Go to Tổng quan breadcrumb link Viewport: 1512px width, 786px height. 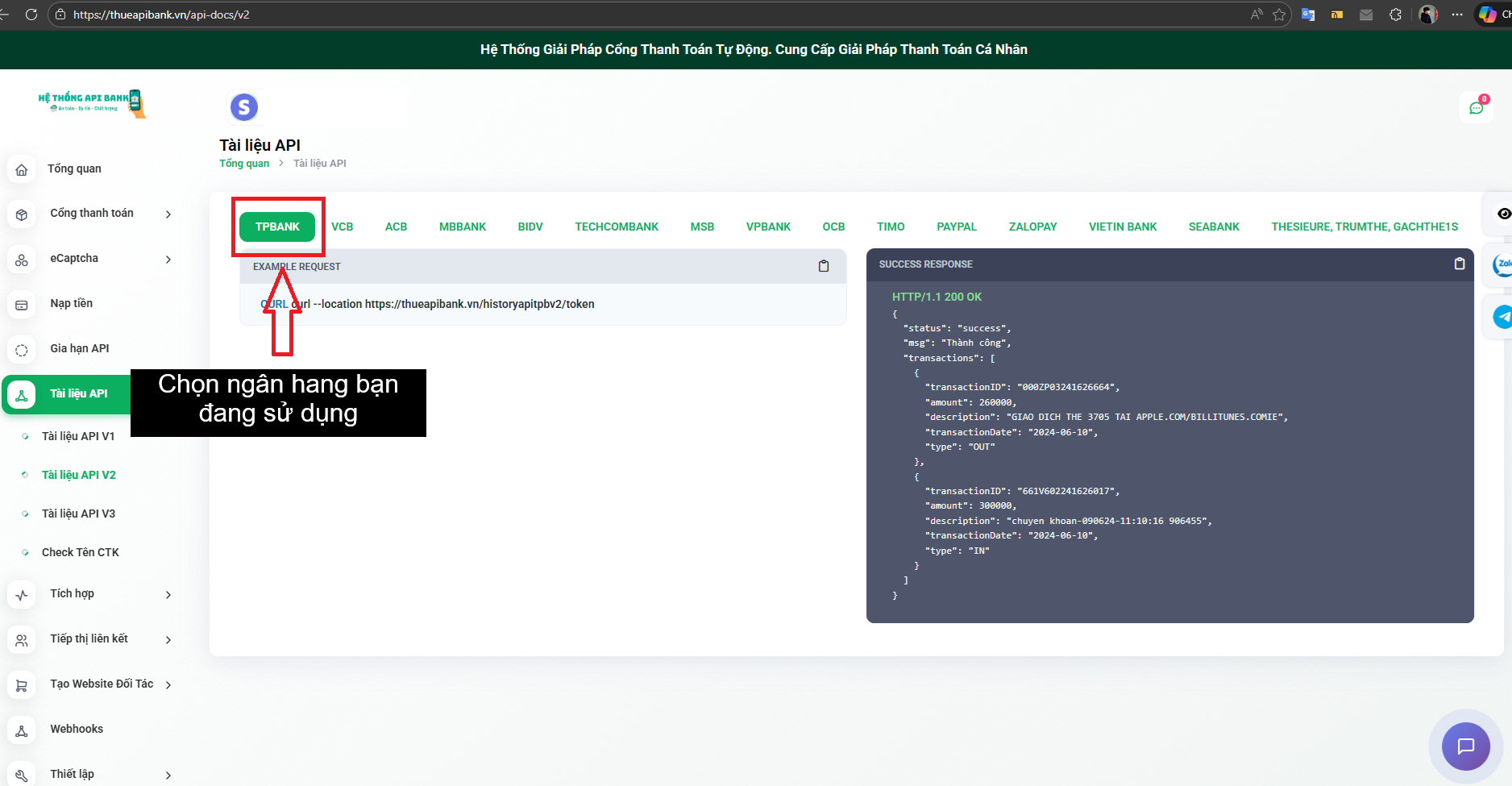coord(244,164)
